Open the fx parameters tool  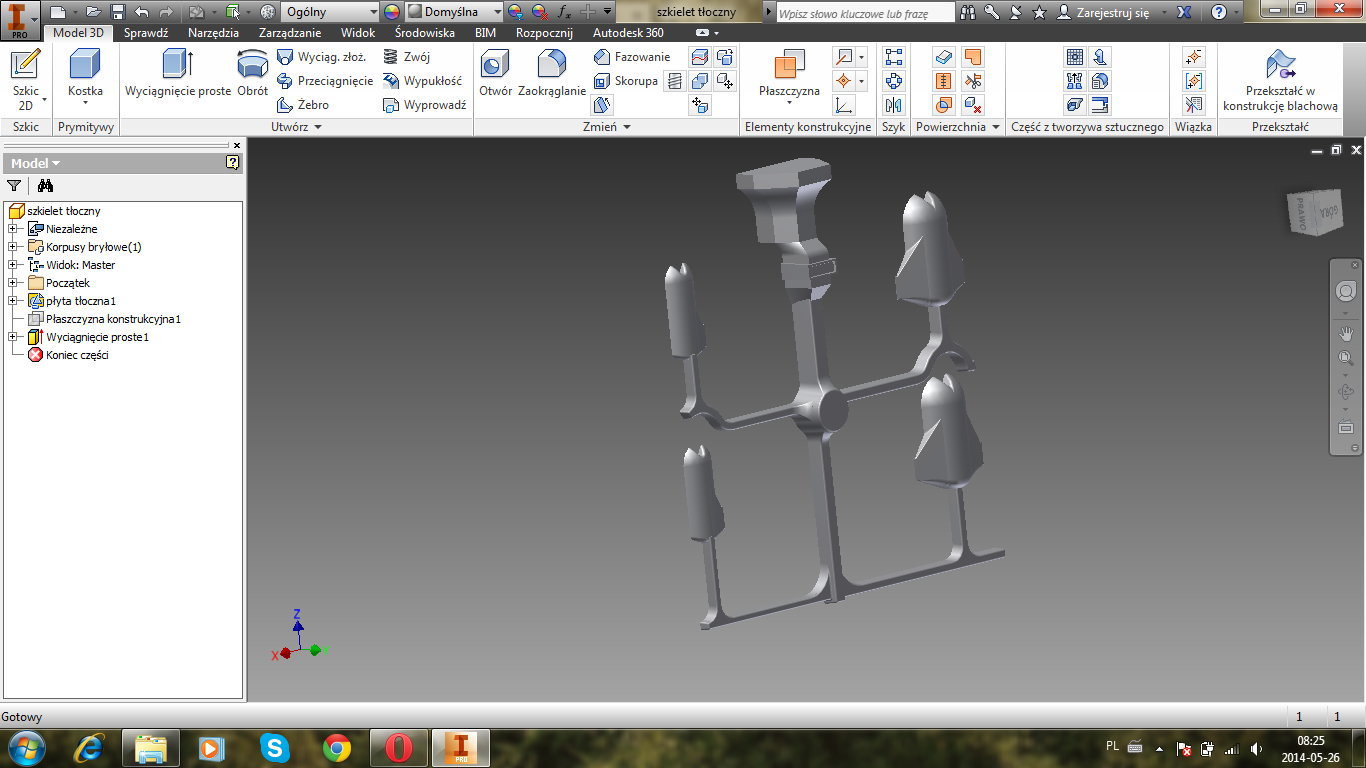564,12
